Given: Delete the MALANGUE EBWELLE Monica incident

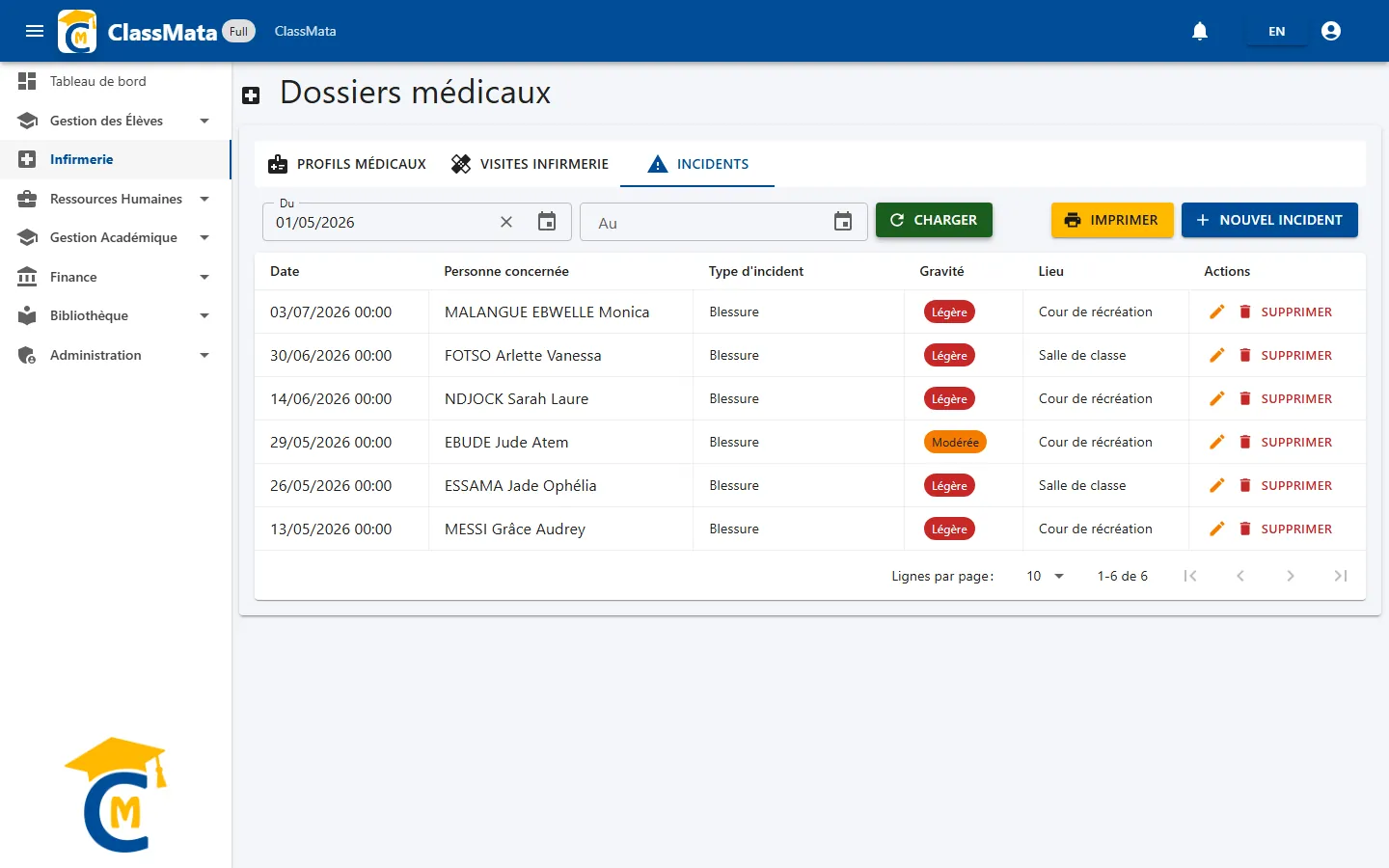Looking at the screenshot, I should click(x=1285, y=312).
